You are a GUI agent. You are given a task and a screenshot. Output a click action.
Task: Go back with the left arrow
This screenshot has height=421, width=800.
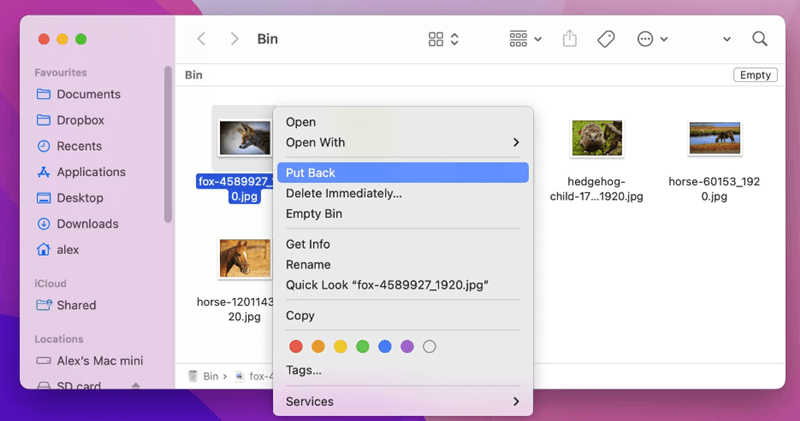[x=202, y=39]
